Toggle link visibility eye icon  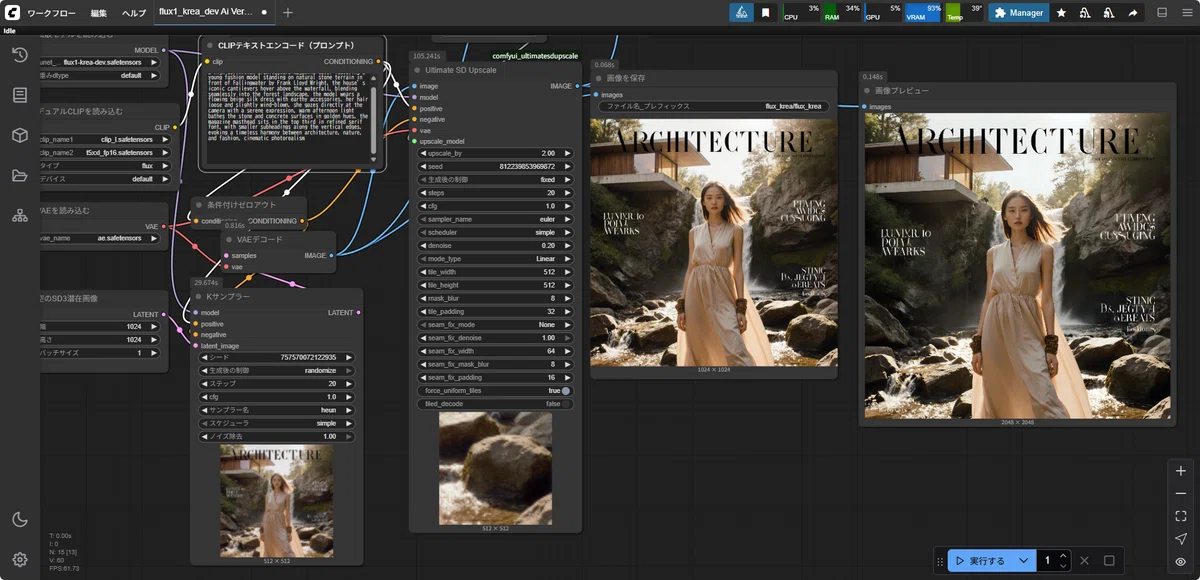click(x=1181, y=562)
